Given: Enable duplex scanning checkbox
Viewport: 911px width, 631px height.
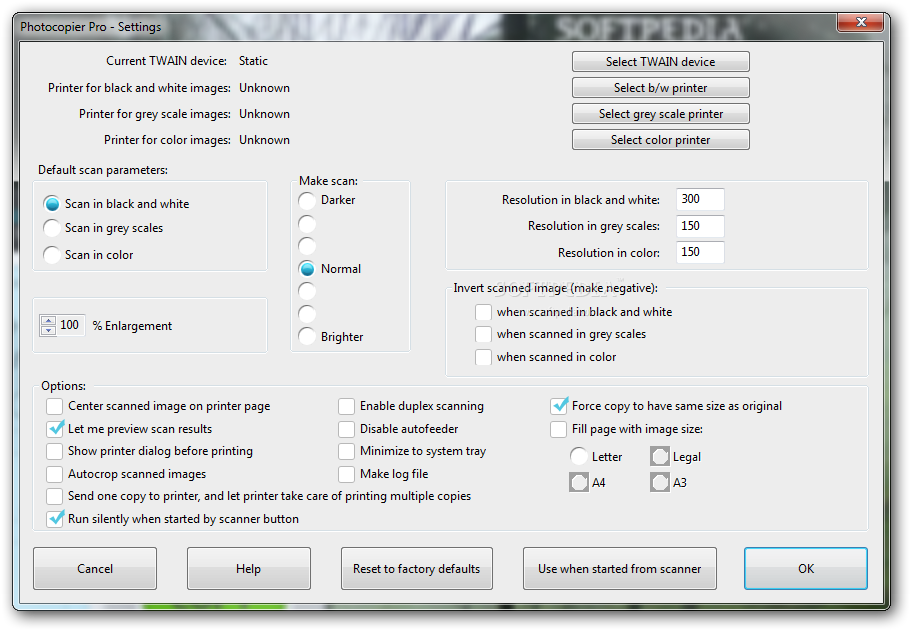Looking at the screenshot, I should click(346, 406).
